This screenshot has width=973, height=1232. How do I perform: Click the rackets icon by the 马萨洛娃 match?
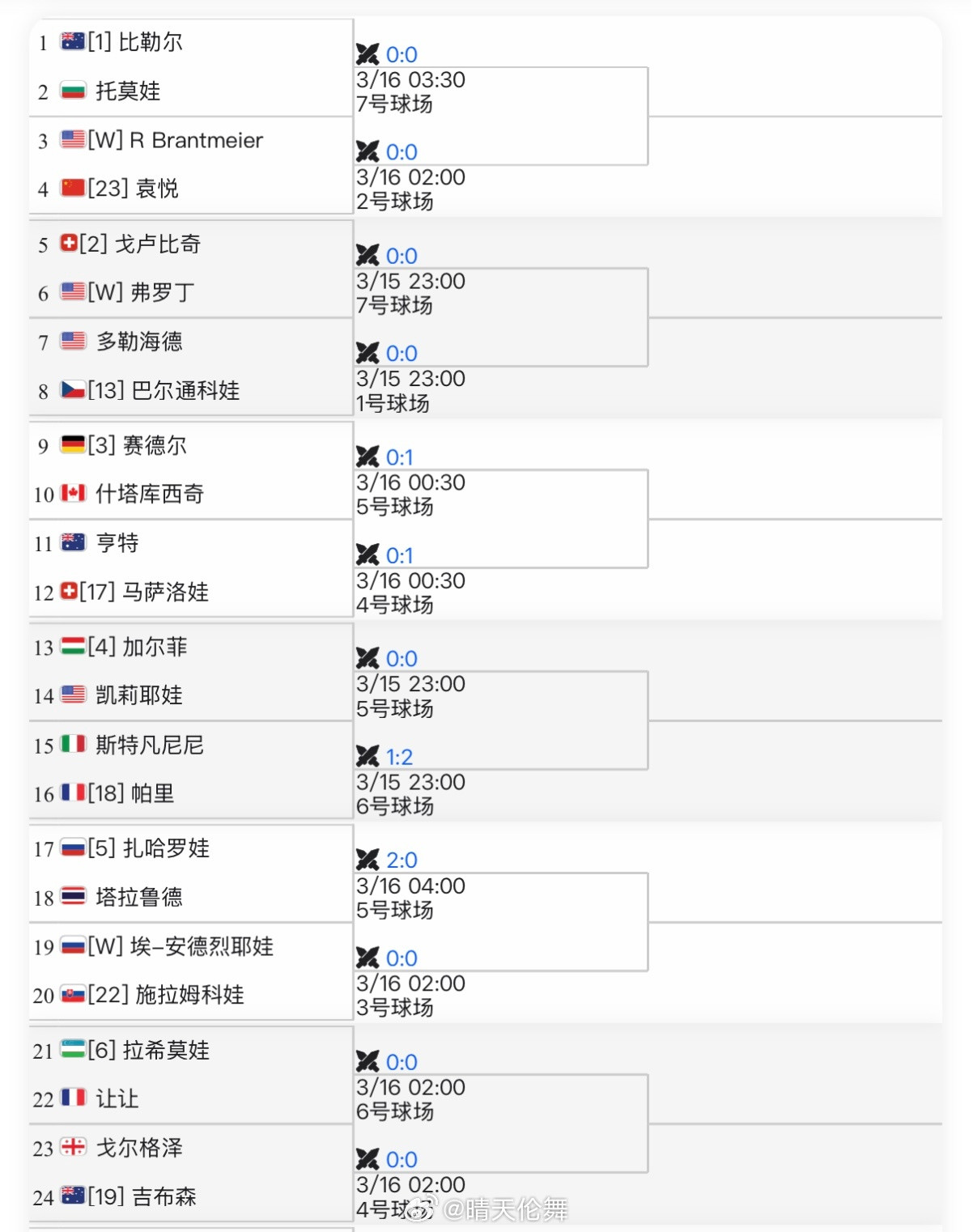(369, 556)
